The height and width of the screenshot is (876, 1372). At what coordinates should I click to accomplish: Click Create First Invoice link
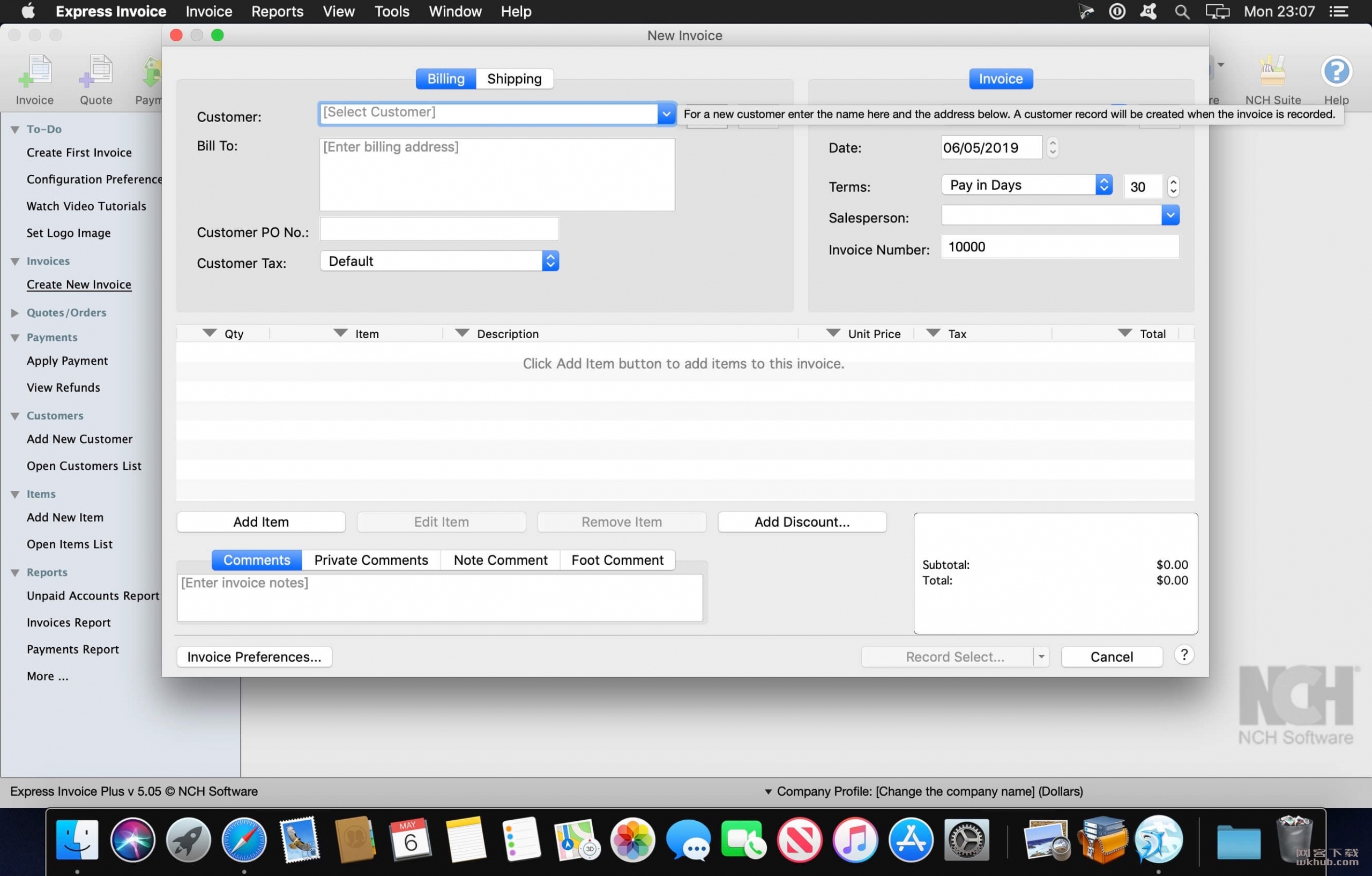pos(79,153)
